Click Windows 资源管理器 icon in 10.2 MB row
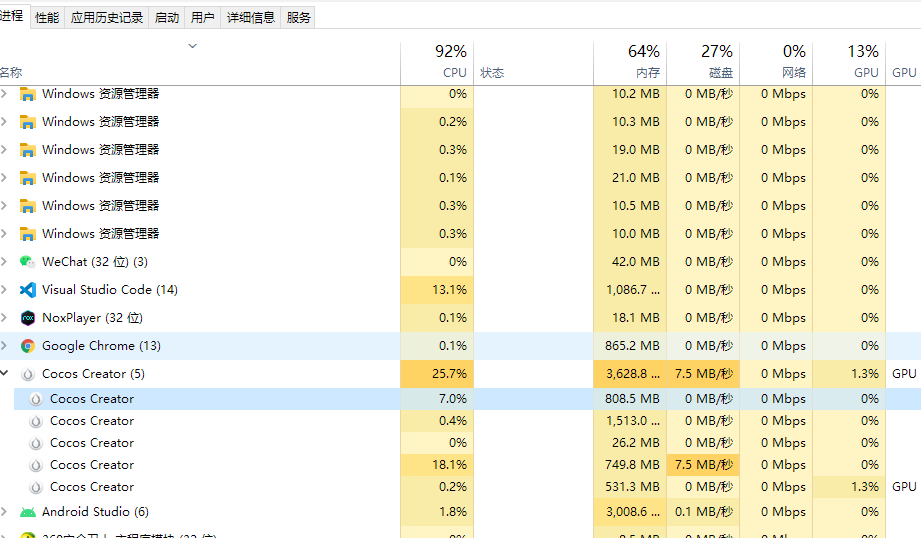 28,94
